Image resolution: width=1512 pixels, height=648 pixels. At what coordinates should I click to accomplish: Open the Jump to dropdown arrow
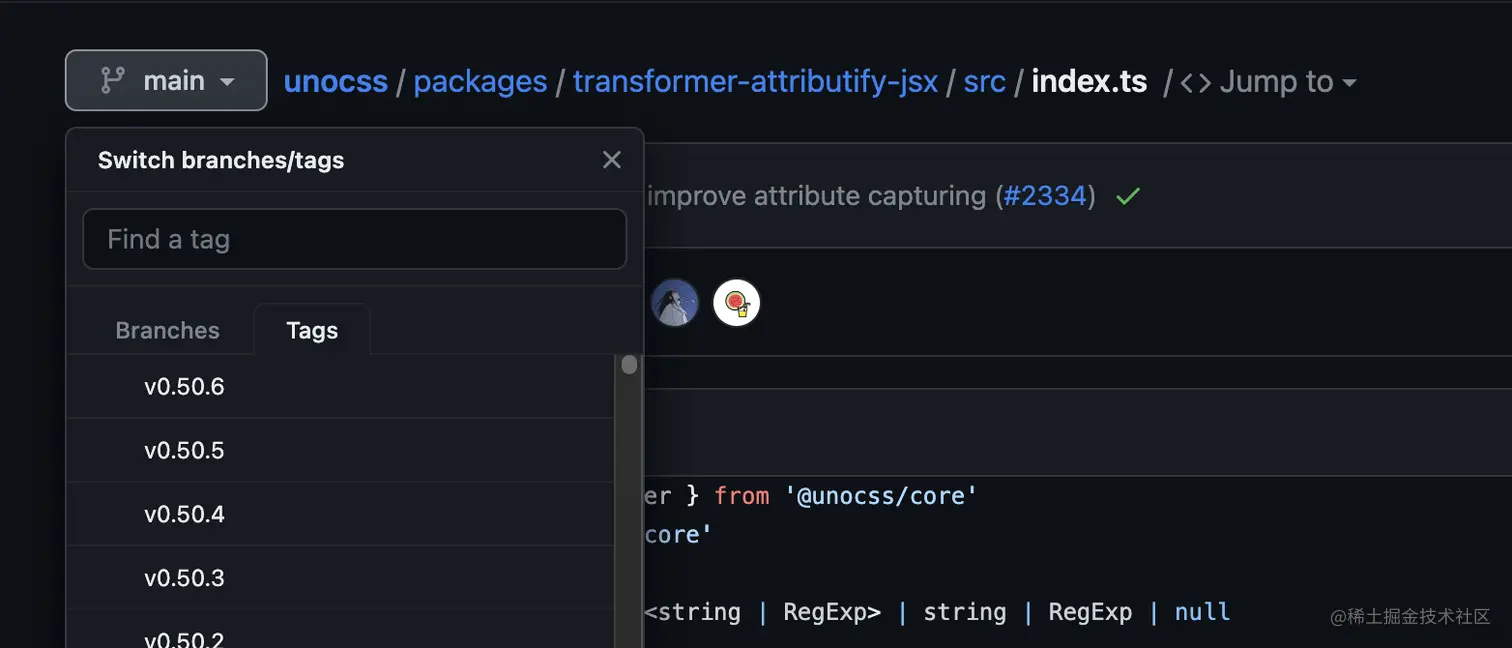pyautogui.click(x=1349, y=83)
